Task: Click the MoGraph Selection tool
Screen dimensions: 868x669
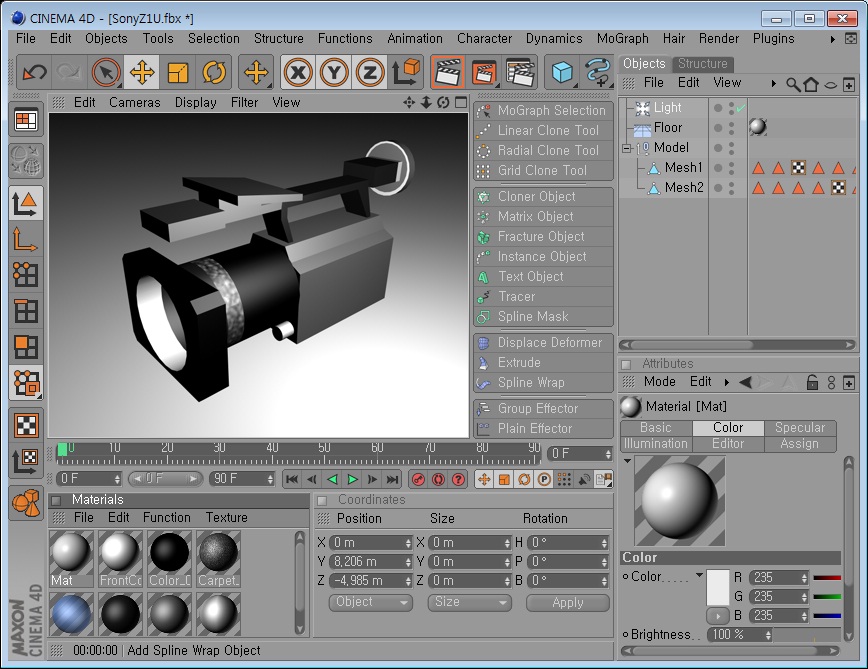Action: (544, 111)
